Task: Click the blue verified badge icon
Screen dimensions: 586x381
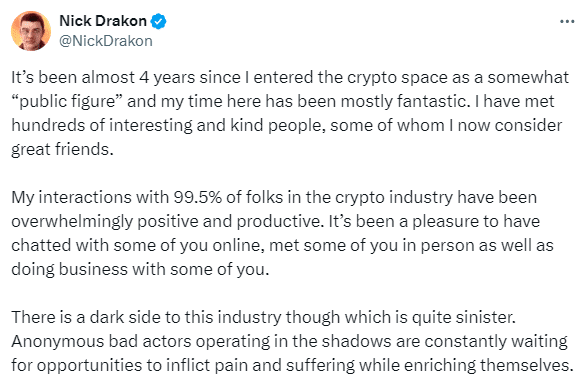Action: coord(158,21)
